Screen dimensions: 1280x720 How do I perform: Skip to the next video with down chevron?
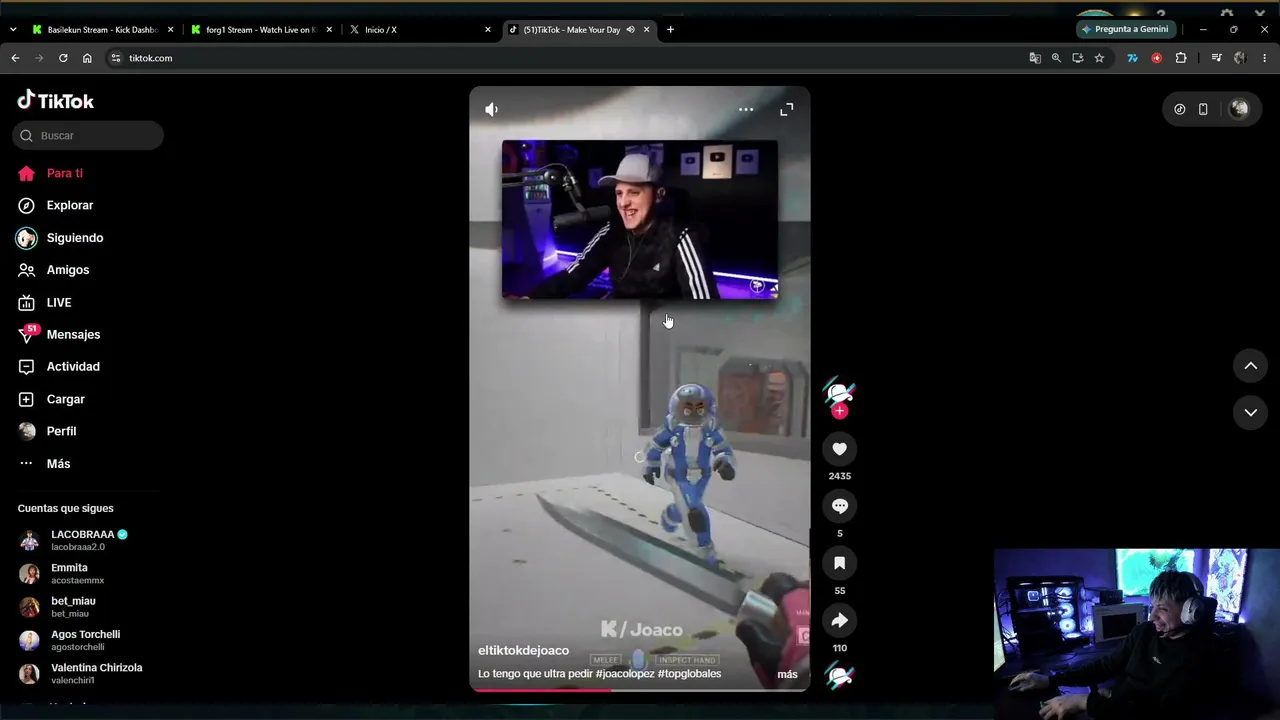point(1250,412)
